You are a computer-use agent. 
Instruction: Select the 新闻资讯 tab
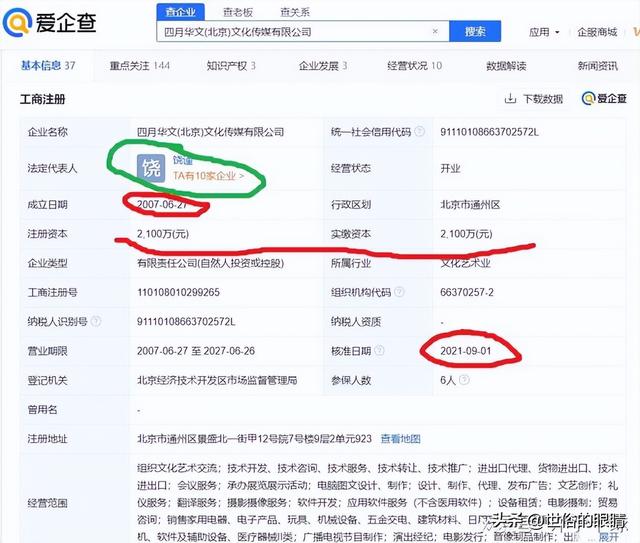click(x=598, y=66)
